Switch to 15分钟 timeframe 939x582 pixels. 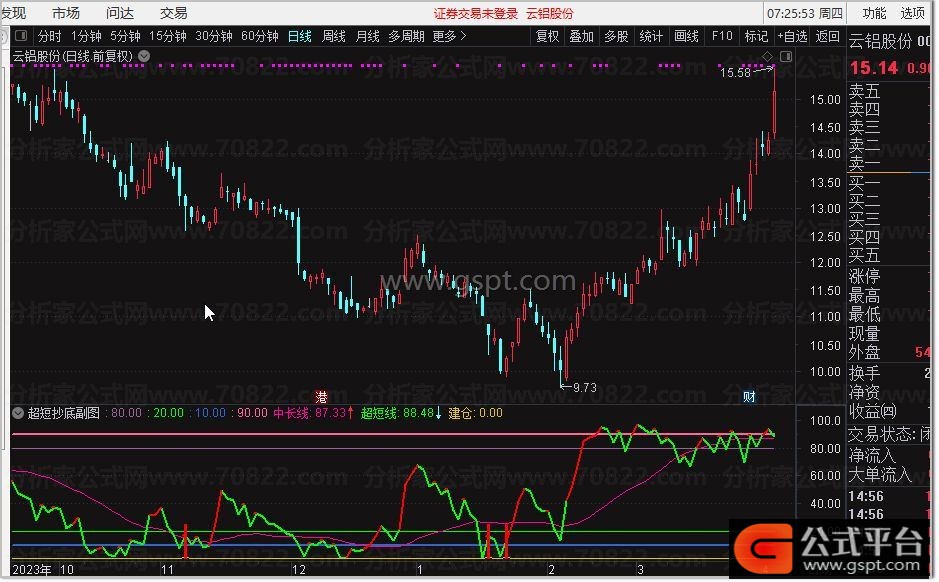[168, 37]
